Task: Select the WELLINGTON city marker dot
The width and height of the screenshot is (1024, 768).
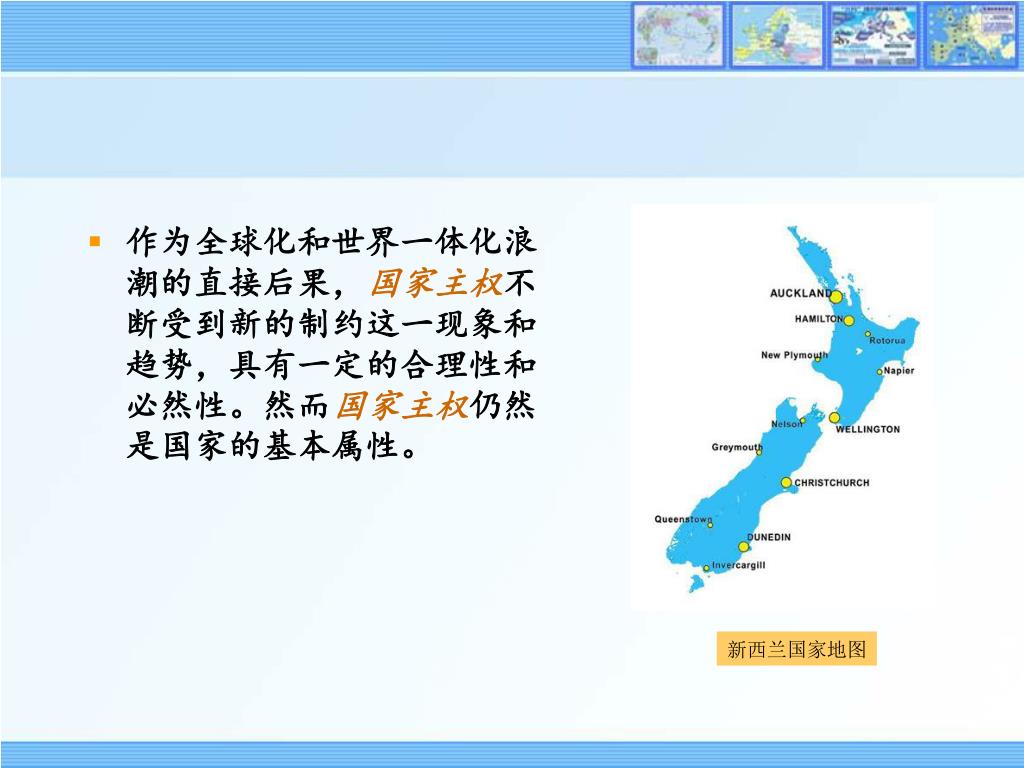Action: click(x=834, y=417)
